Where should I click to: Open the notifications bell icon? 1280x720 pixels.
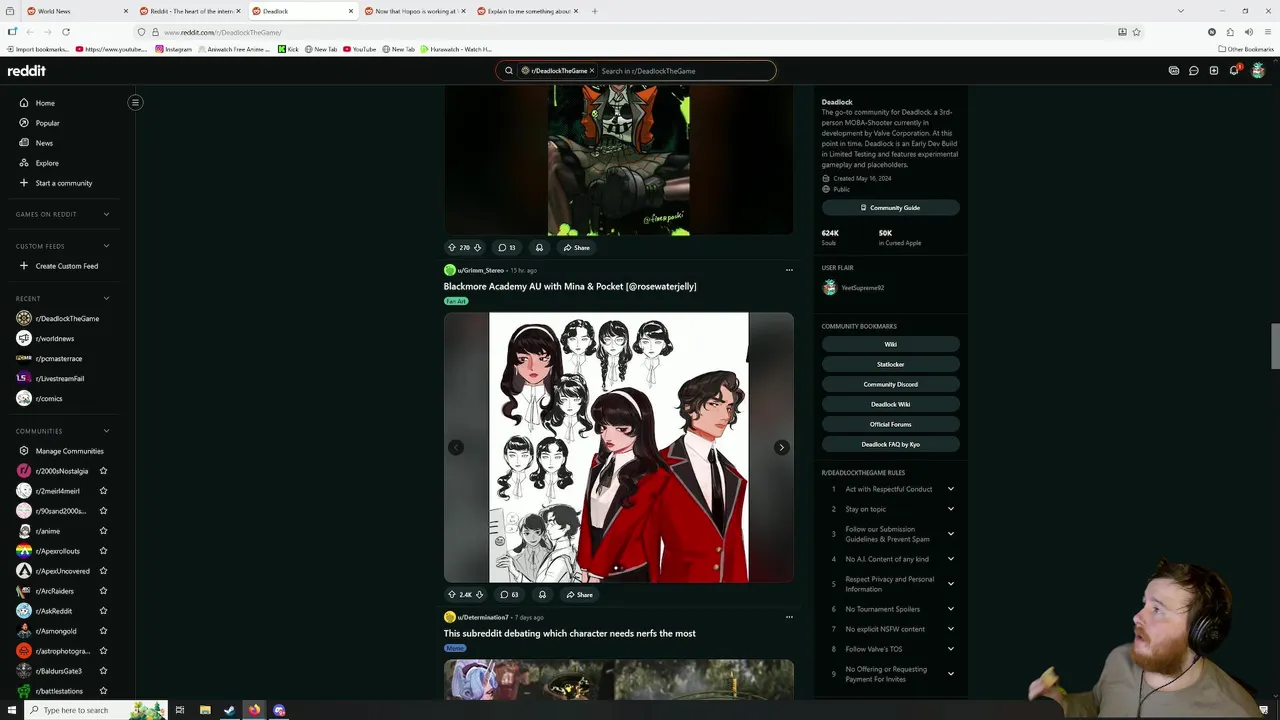[x=1234, y=71]
